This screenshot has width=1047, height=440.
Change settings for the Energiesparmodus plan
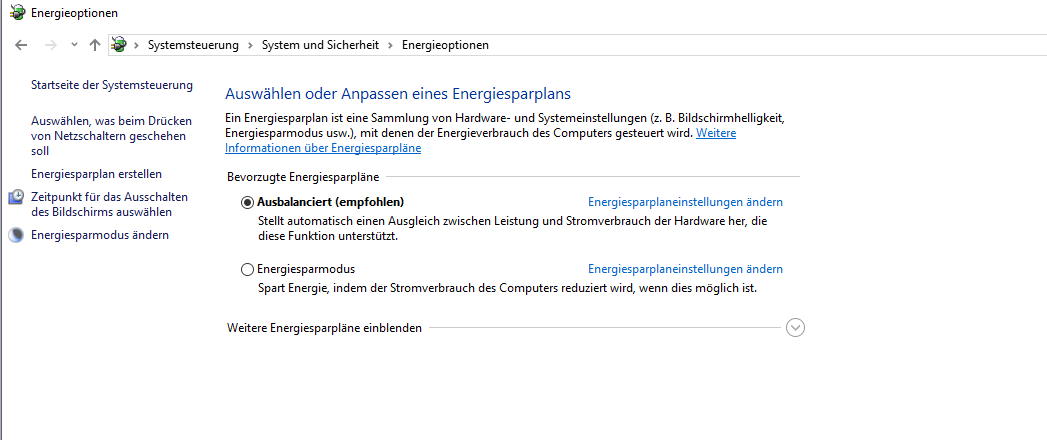pyautogui.click(x=685, y=269)
